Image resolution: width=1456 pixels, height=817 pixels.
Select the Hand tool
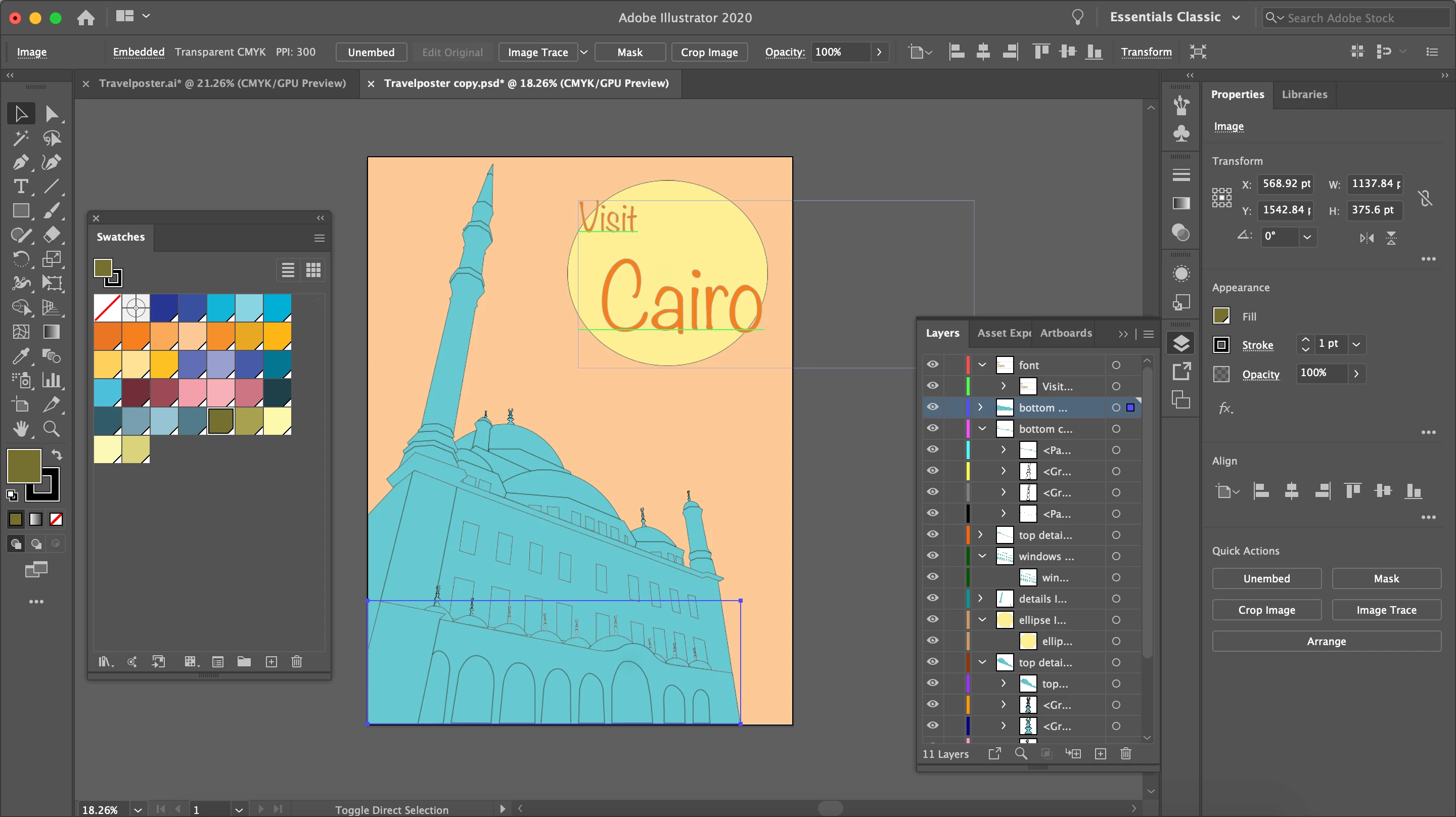click(20, 429)
